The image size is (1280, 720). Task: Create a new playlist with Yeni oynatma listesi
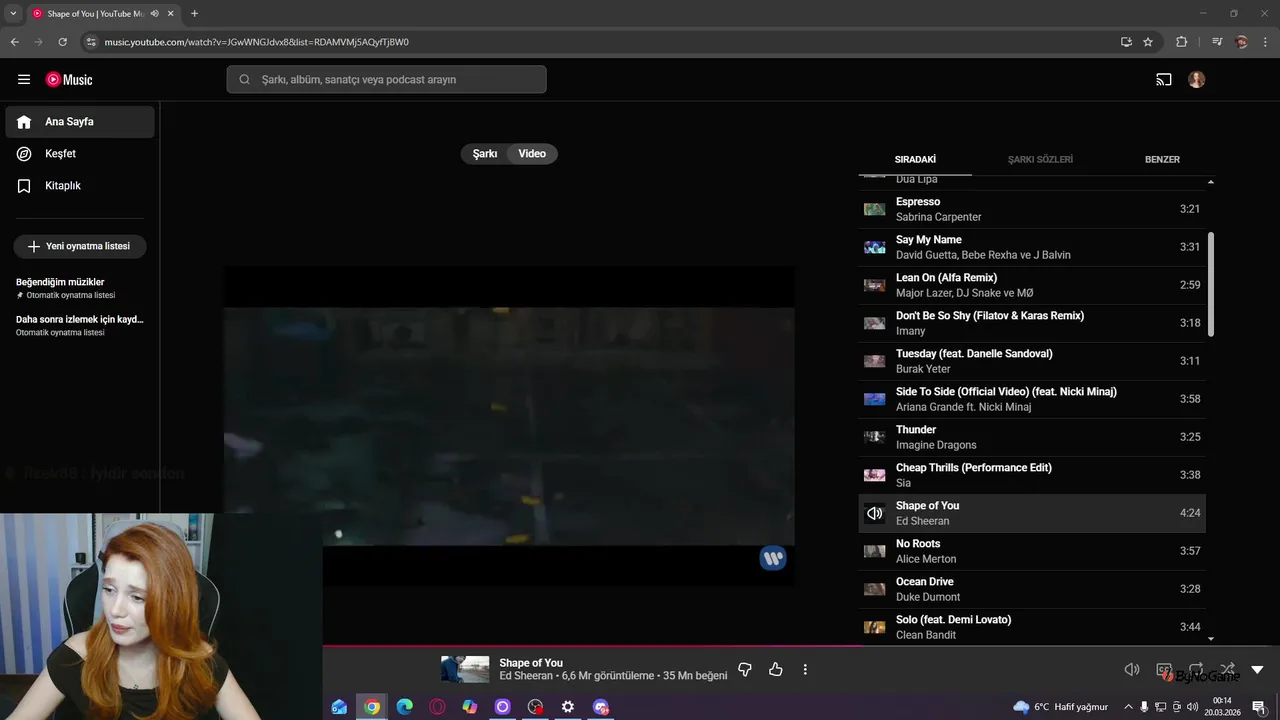80,246
